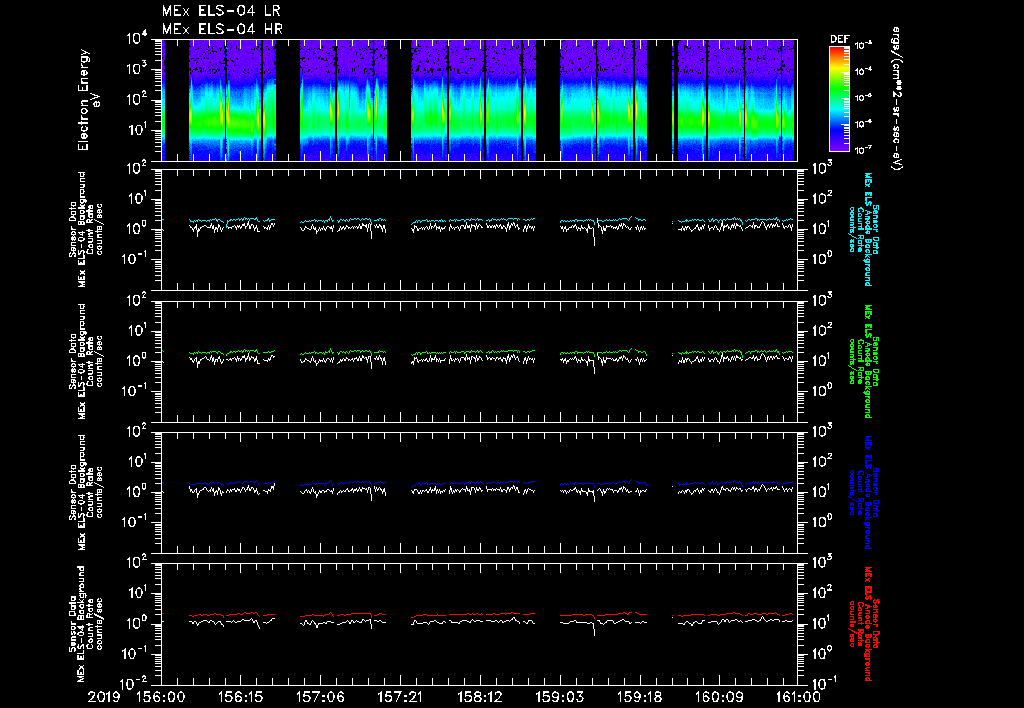Click the DEF rainbow color bar

point(840,99)
